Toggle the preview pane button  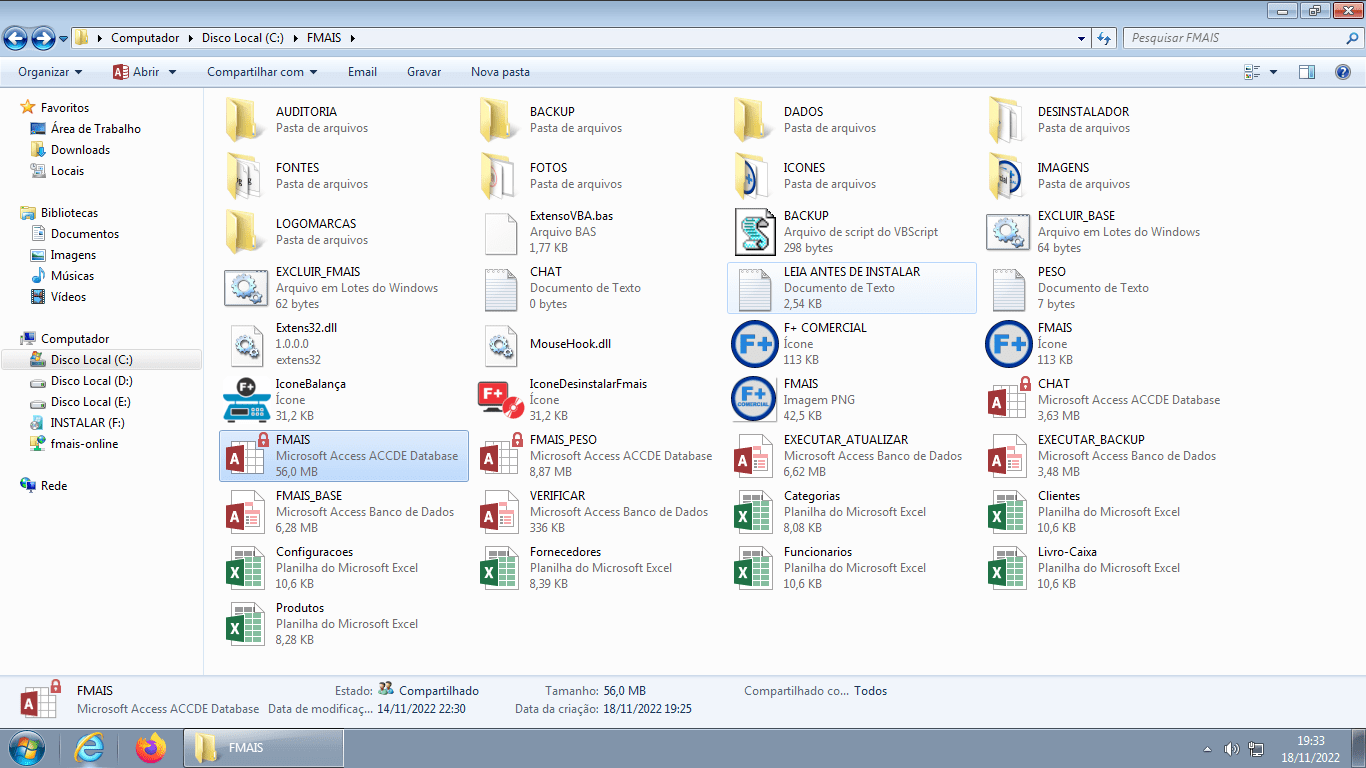[1306, 72]
